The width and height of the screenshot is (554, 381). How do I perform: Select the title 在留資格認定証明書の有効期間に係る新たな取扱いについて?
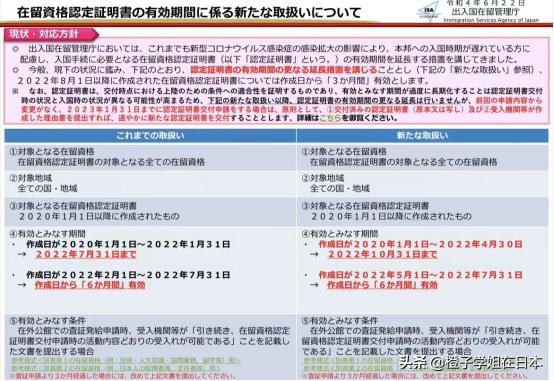pos(189,13)
